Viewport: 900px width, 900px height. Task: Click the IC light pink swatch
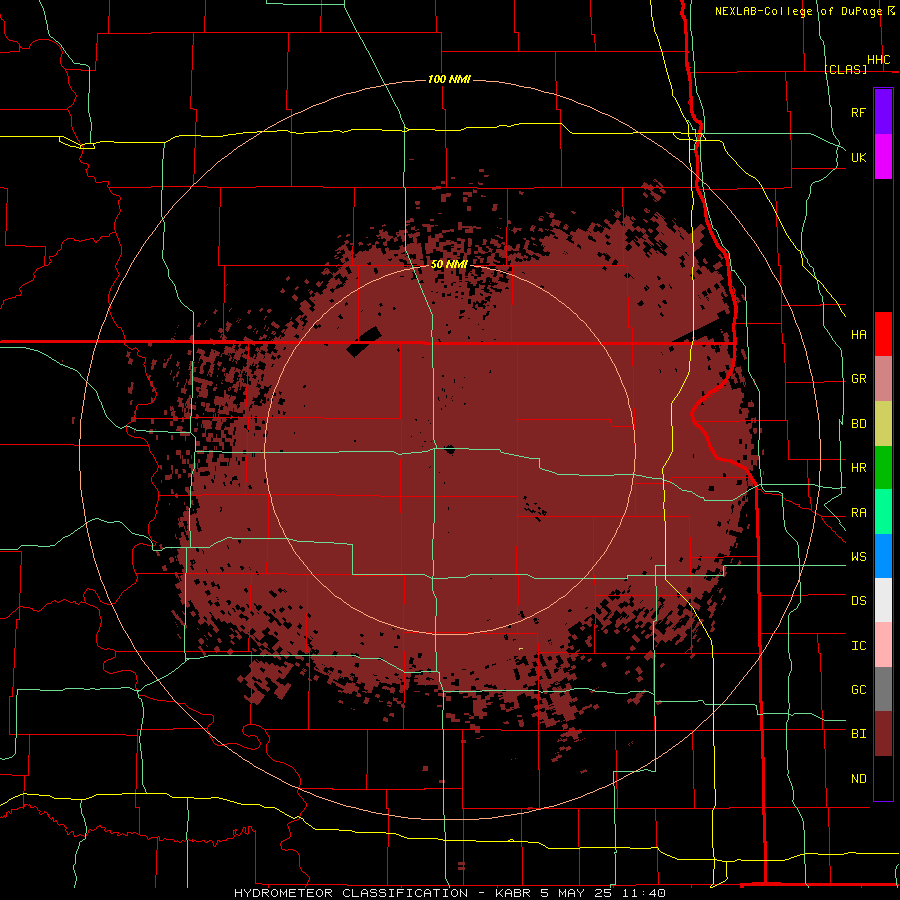pyautogui.click(x=883, y=645)
